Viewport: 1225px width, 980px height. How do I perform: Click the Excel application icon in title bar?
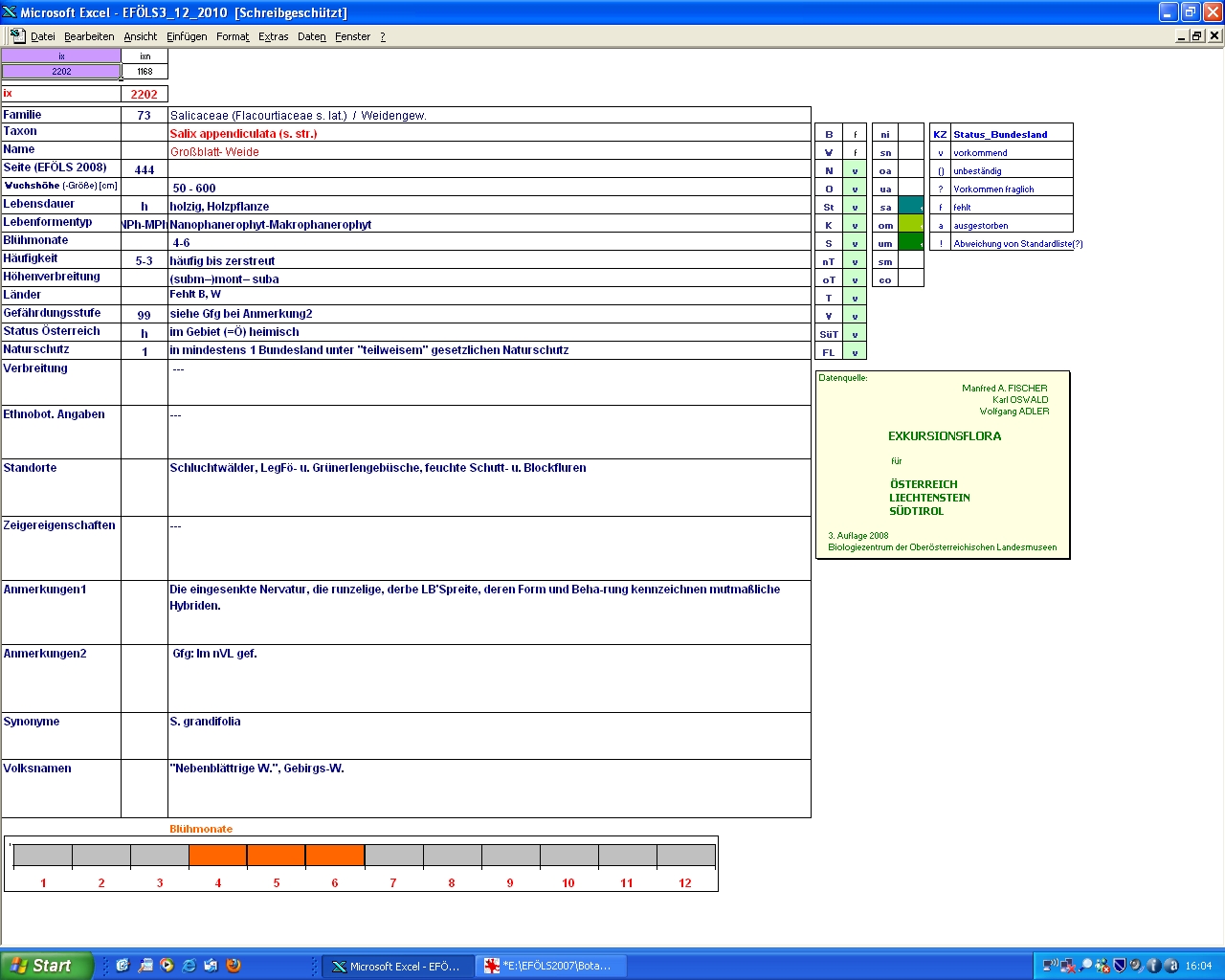(10, 12)
